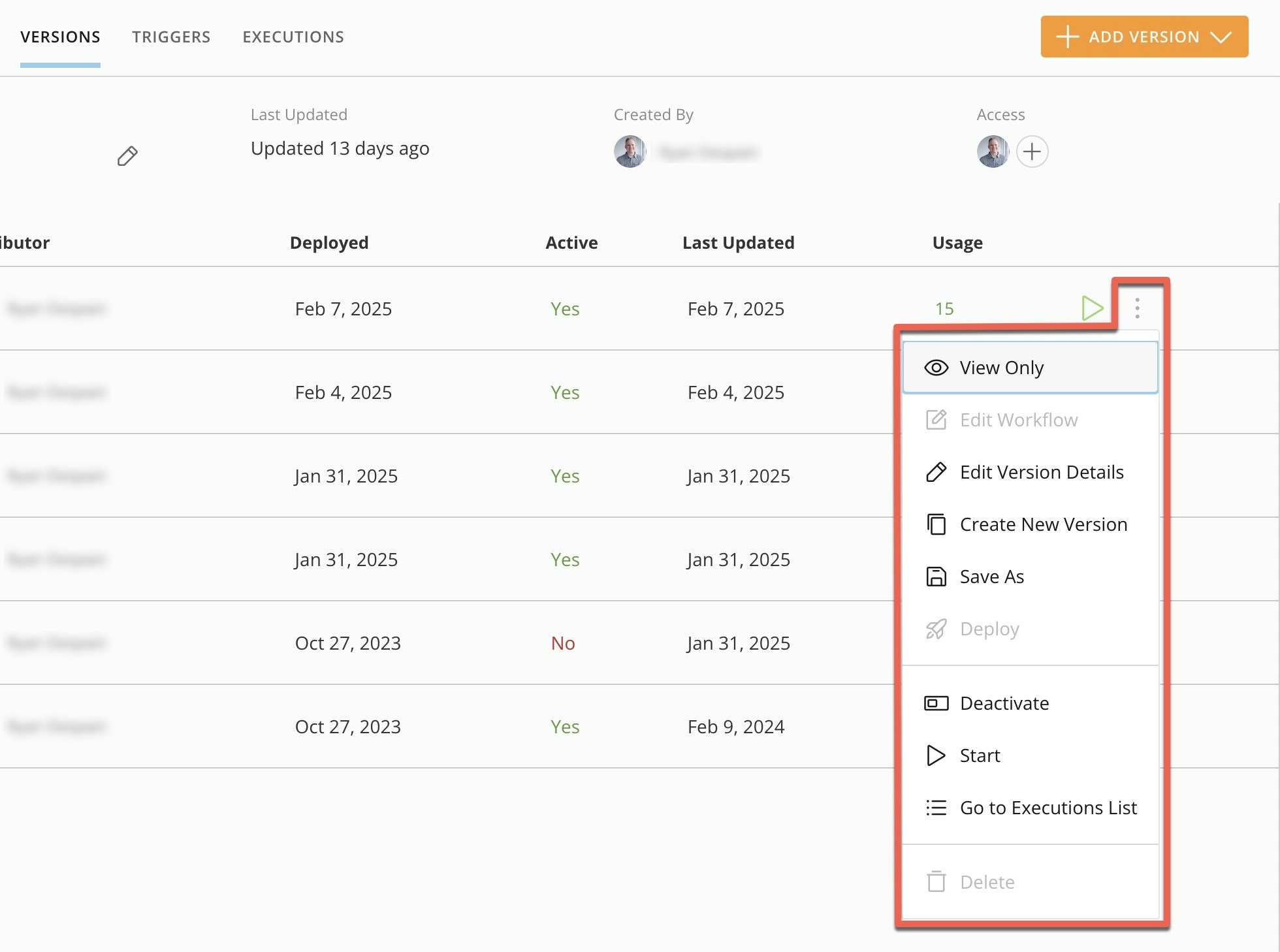The height and width of the screenshot is (952, 1280).
Task: Select Go to Executions List
Action: [1048, 808]
